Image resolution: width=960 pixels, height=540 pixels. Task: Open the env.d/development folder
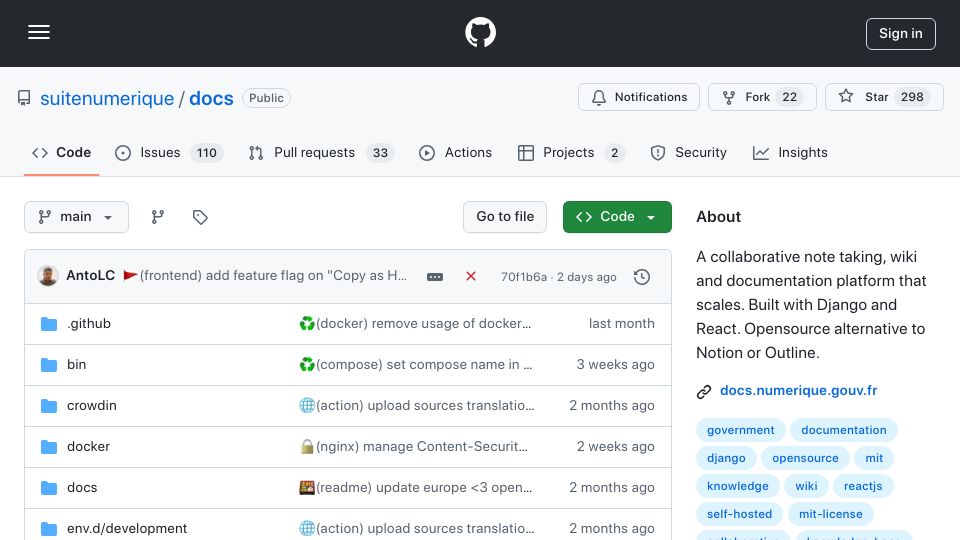[127, 528]
